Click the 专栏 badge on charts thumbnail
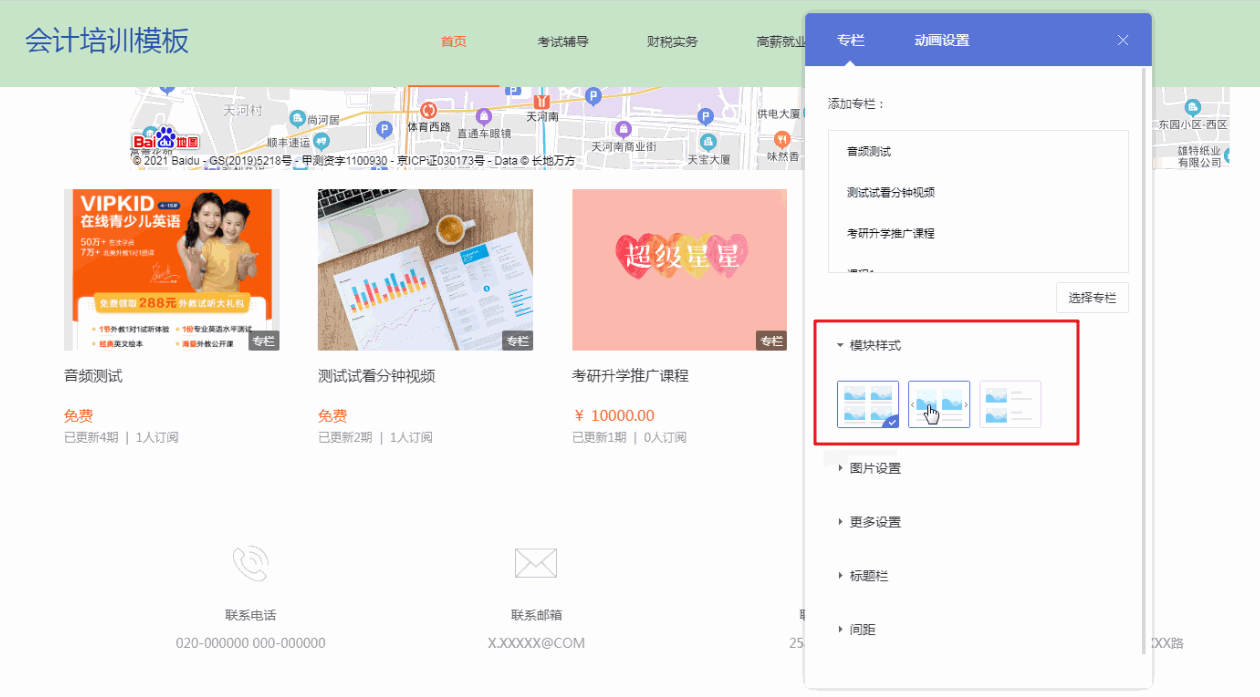The width and height of the screenshot is (1260, 697). [517, 341]
